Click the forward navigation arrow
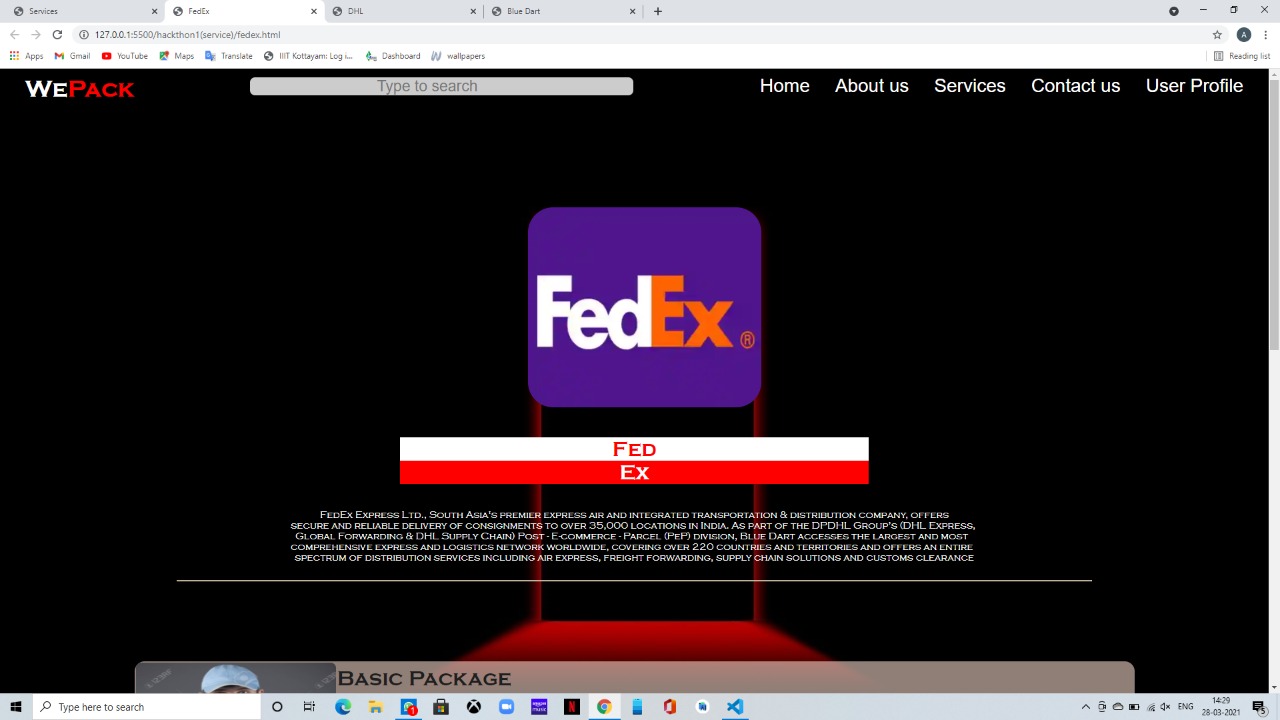 click(x=36, y=34)
